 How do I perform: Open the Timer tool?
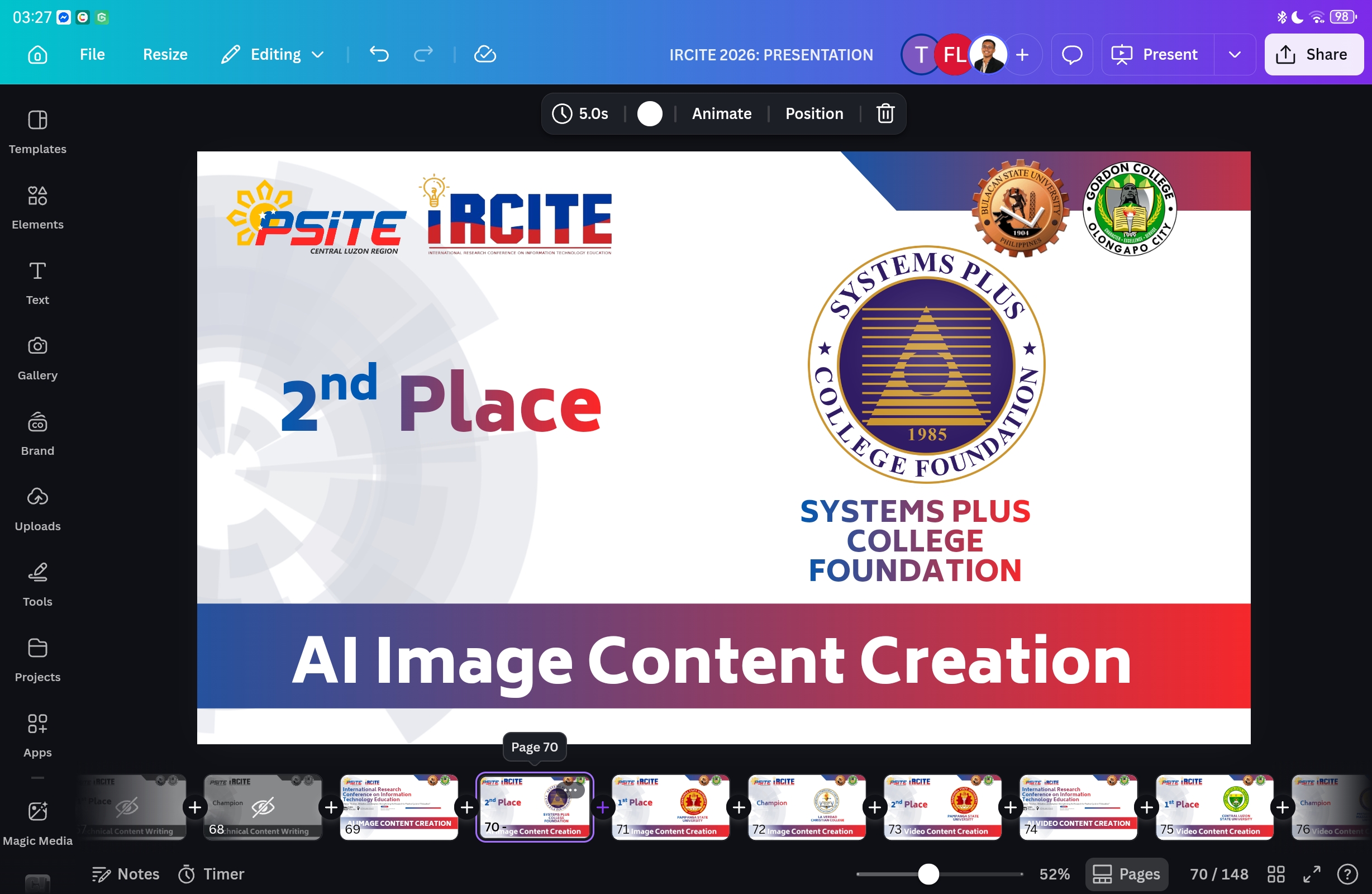(x=211, y=874)
